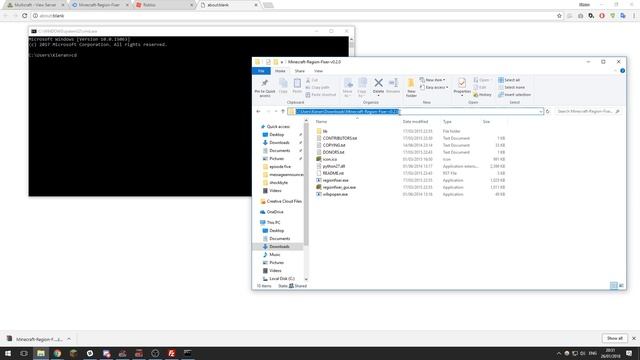Expand the address bar history dropdown
640x360 pixels.
(540, 111)
